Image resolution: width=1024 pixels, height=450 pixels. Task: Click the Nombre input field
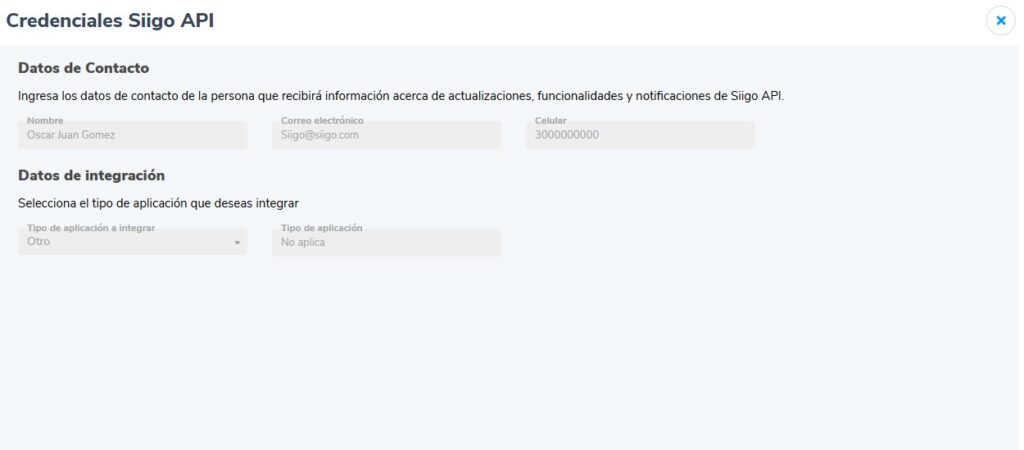(x=132, y=135)
